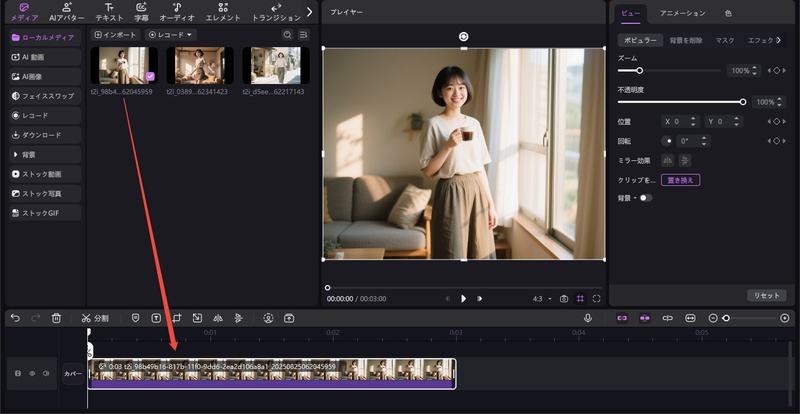Enter fullscreen preview

[596, 299]
